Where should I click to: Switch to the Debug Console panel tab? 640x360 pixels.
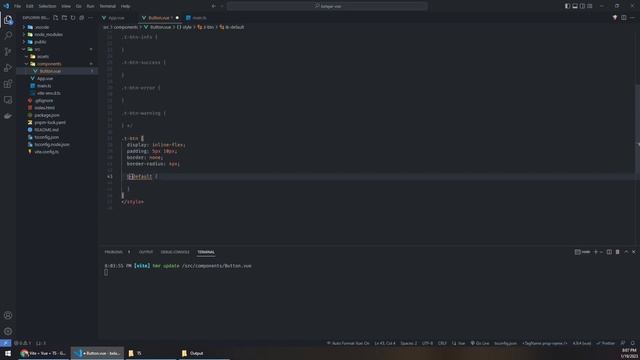175,252
